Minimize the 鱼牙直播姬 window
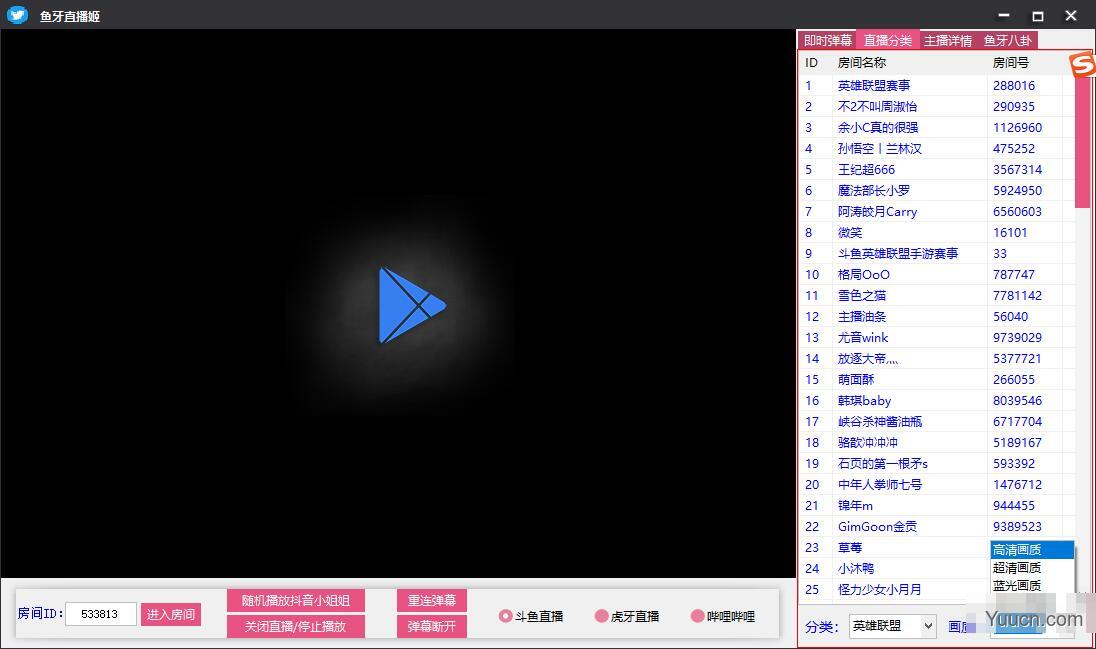 click(x=1004, y=16)
